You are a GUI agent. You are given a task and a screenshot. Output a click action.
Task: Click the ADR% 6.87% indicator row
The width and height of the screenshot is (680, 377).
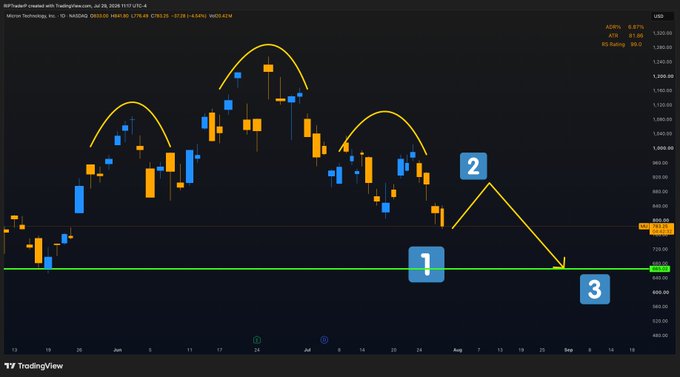click(624, 27)
